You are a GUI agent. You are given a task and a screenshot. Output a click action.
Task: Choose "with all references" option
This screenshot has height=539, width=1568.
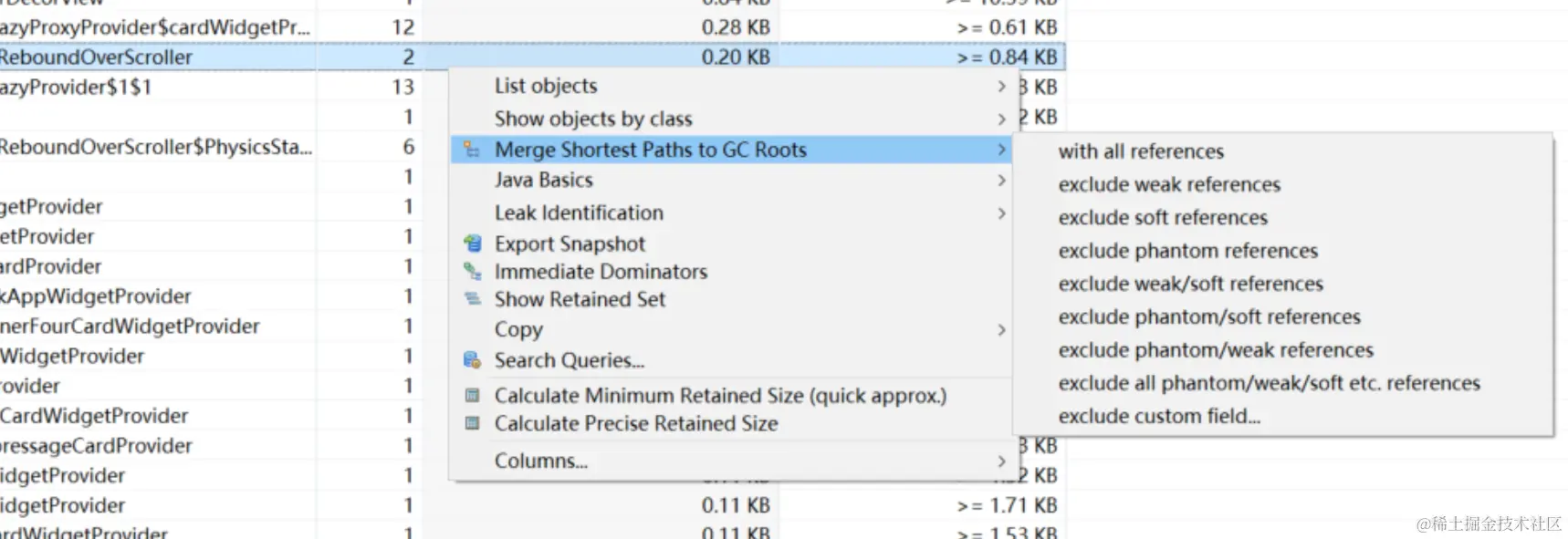tap(1141, 151)
